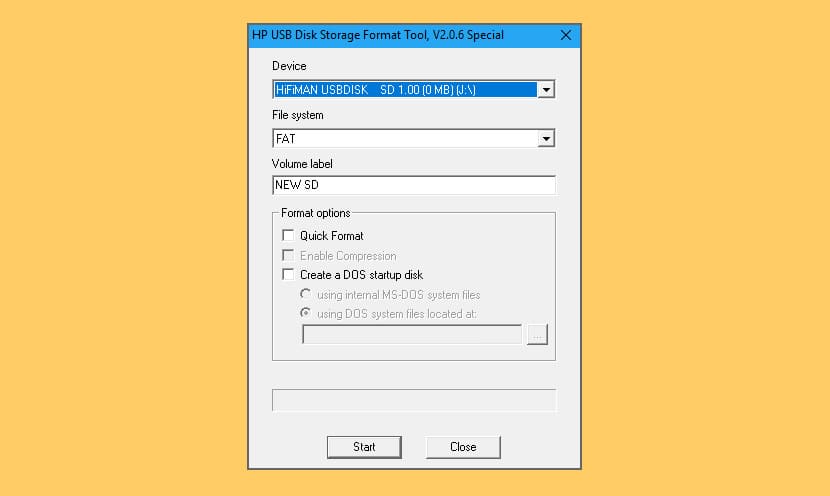The width and height of the screenshot is (830, 496).
Task: Click the empty format progress bar
Action: coord(414,400)
